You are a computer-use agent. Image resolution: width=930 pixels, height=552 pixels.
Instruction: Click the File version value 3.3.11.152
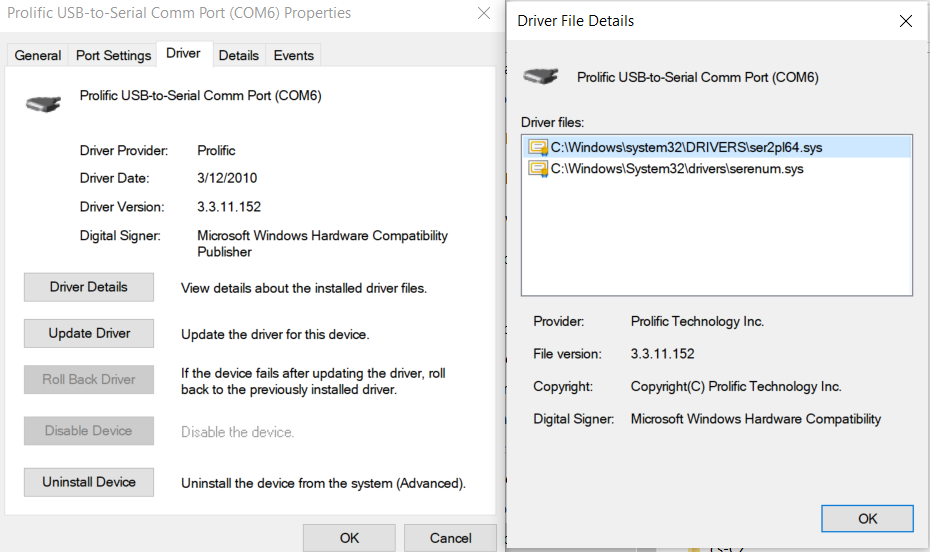pyautogui.click(x=663, y=354)
